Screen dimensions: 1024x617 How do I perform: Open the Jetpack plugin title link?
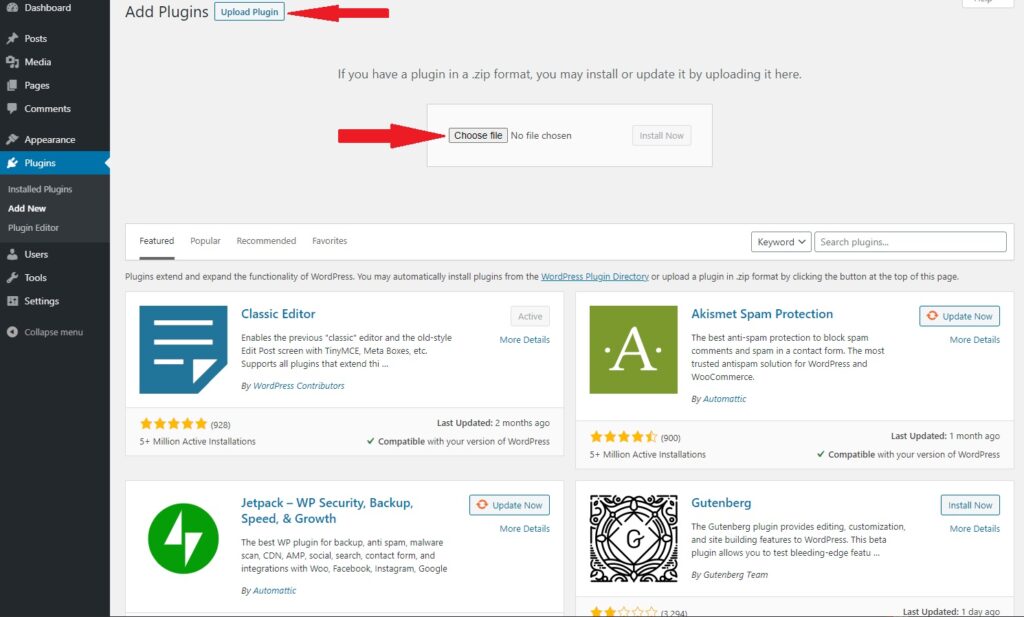pyautogui.click(x=327, y=511)
